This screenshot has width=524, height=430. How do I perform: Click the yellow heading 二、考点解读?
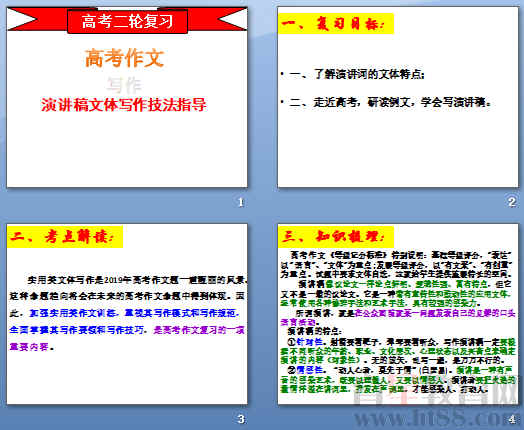tap(65, 237)
